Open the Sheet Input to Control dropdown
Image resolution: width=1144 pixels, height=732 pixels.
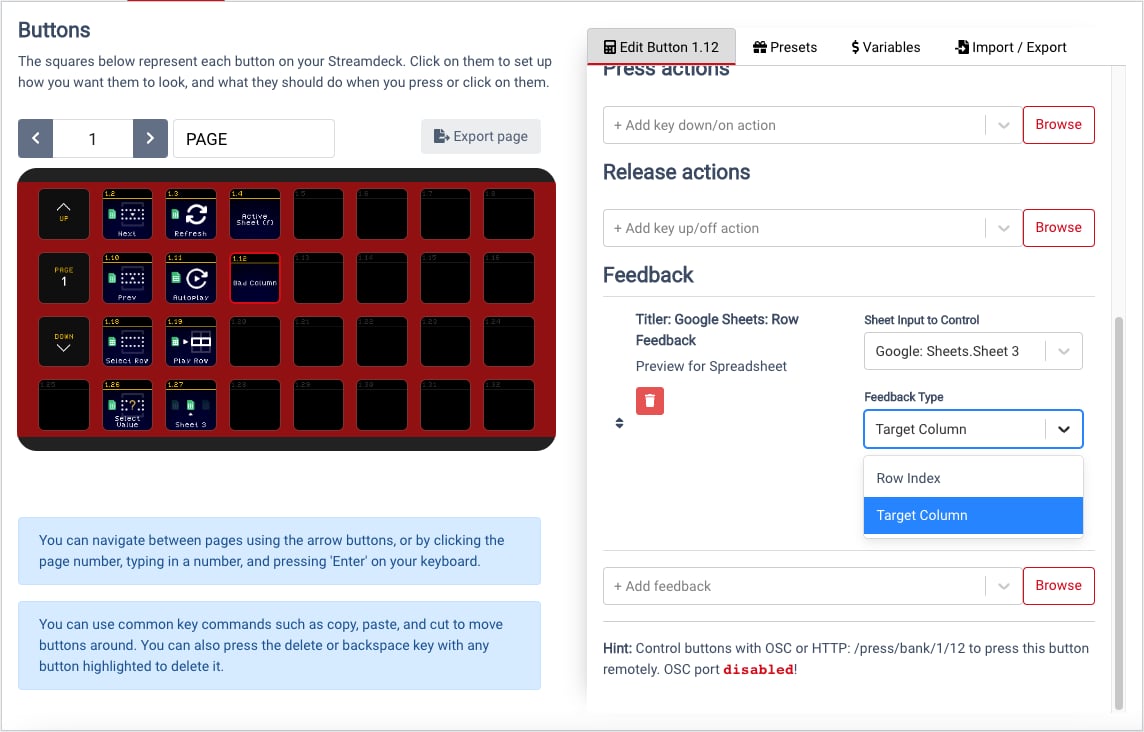973,351
